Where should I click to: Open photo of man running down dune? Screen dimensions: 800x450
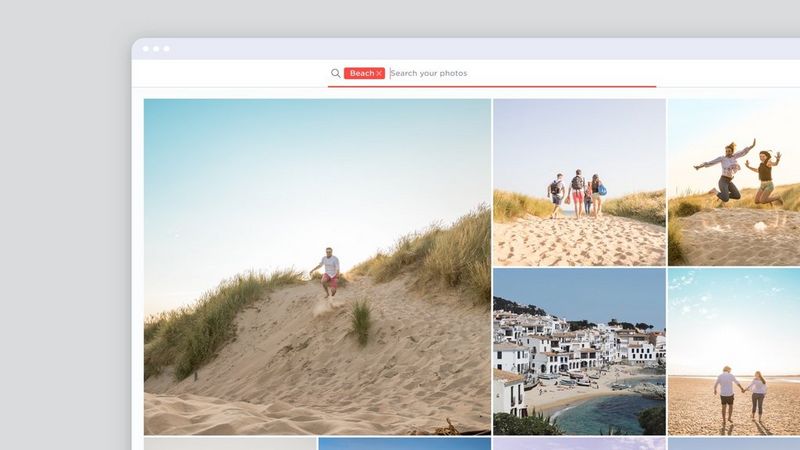click(x=317, y=267)
